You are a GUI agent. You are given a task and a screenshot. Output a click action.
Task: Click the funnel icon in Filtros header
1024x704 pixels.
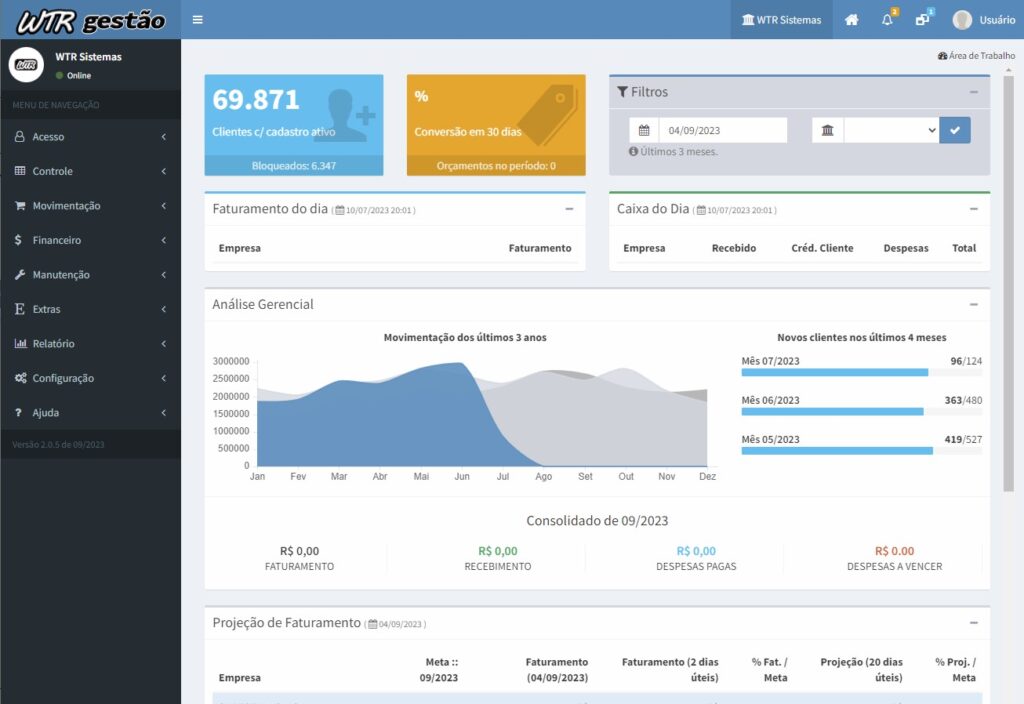622,92
